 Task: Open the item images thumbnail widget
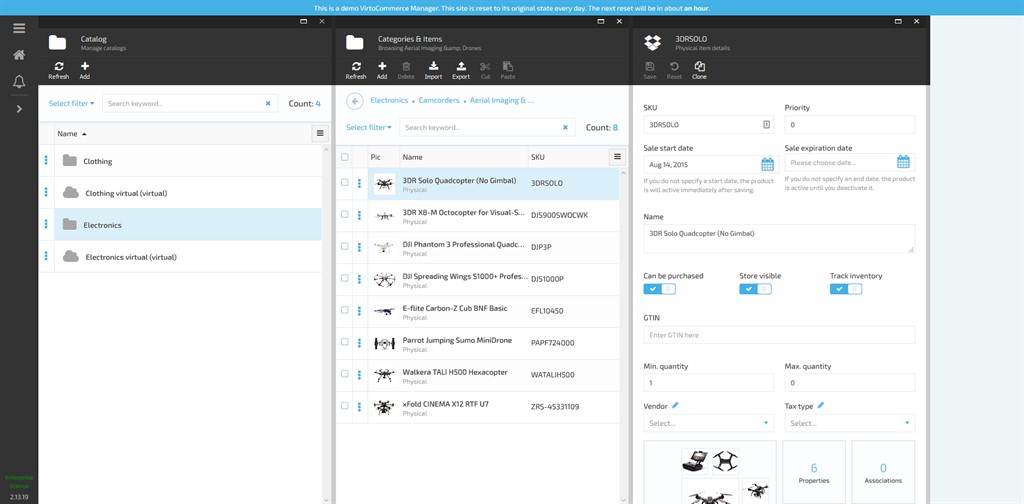click(710, 472)
